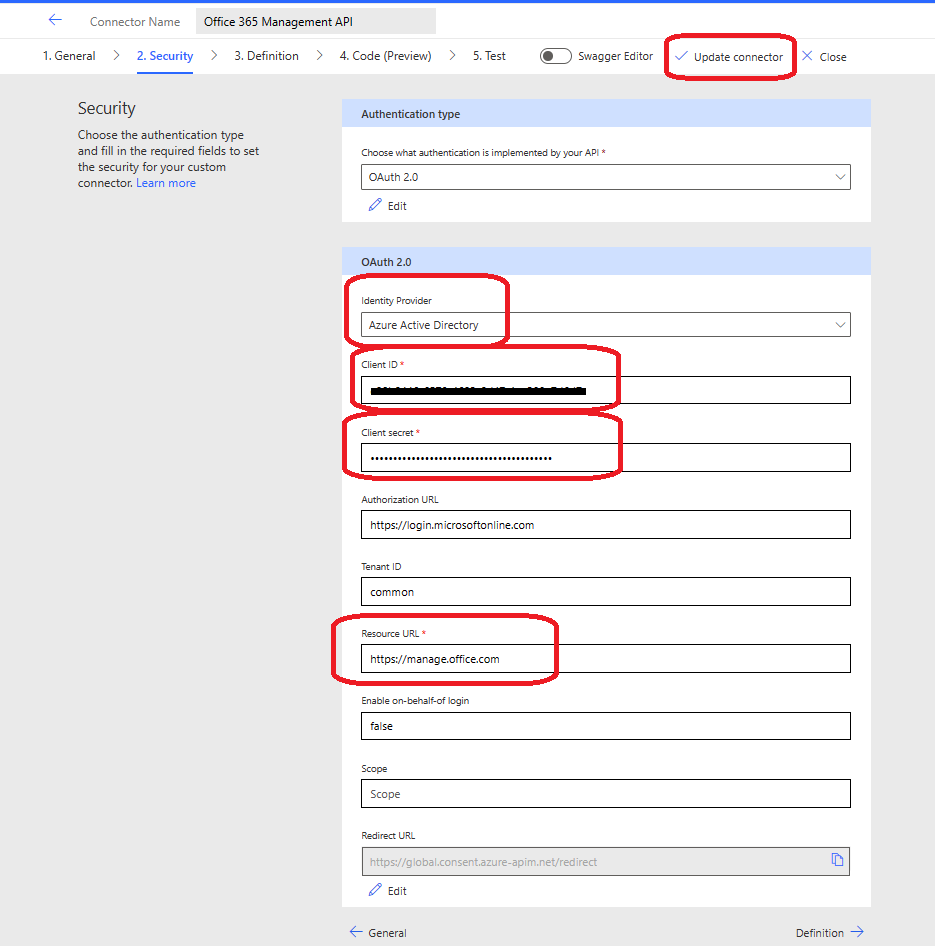Copy the Redirect URL using the copy icon

point(838,860)
